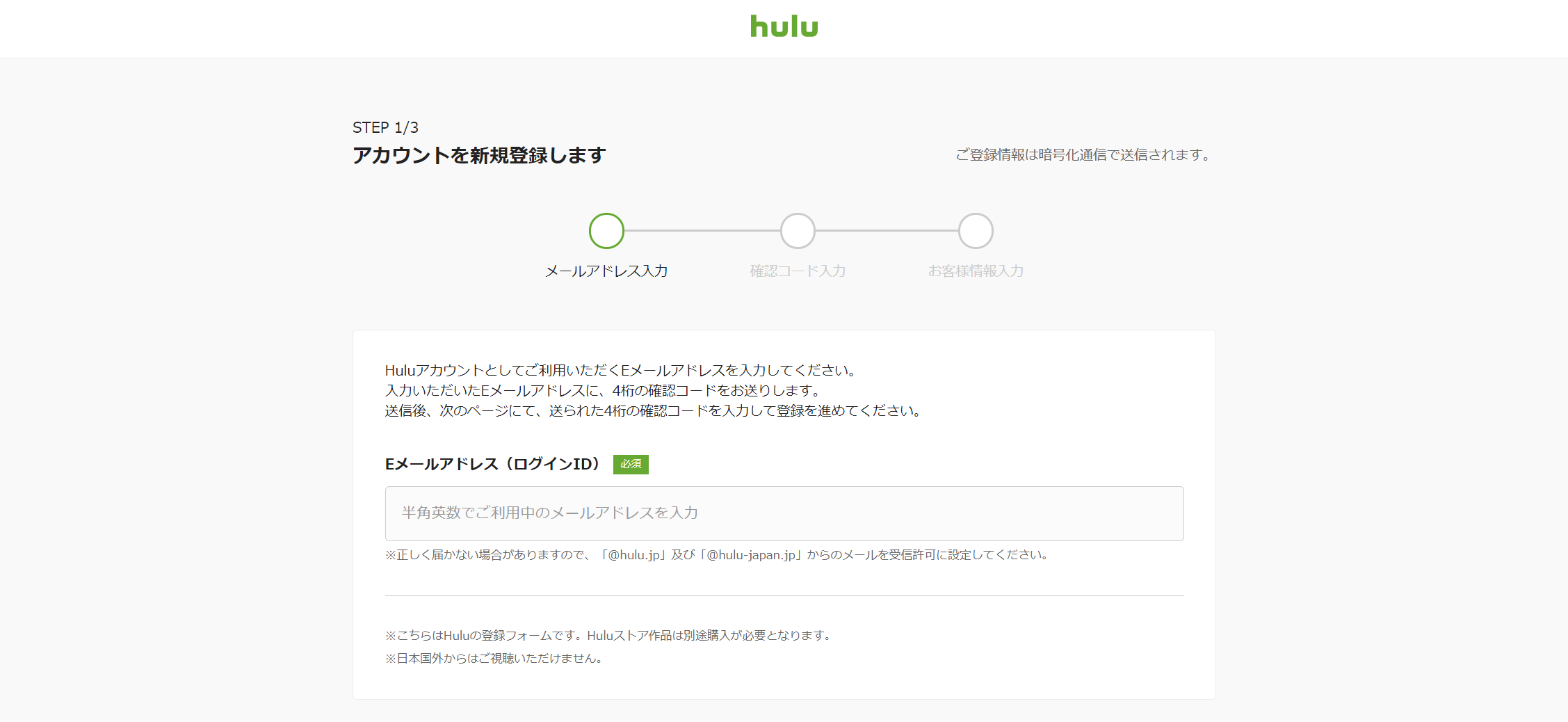Click the heading アカウントを新規登録します
The height and width of the screenshot is (722, 1568).
pos(479,155)
